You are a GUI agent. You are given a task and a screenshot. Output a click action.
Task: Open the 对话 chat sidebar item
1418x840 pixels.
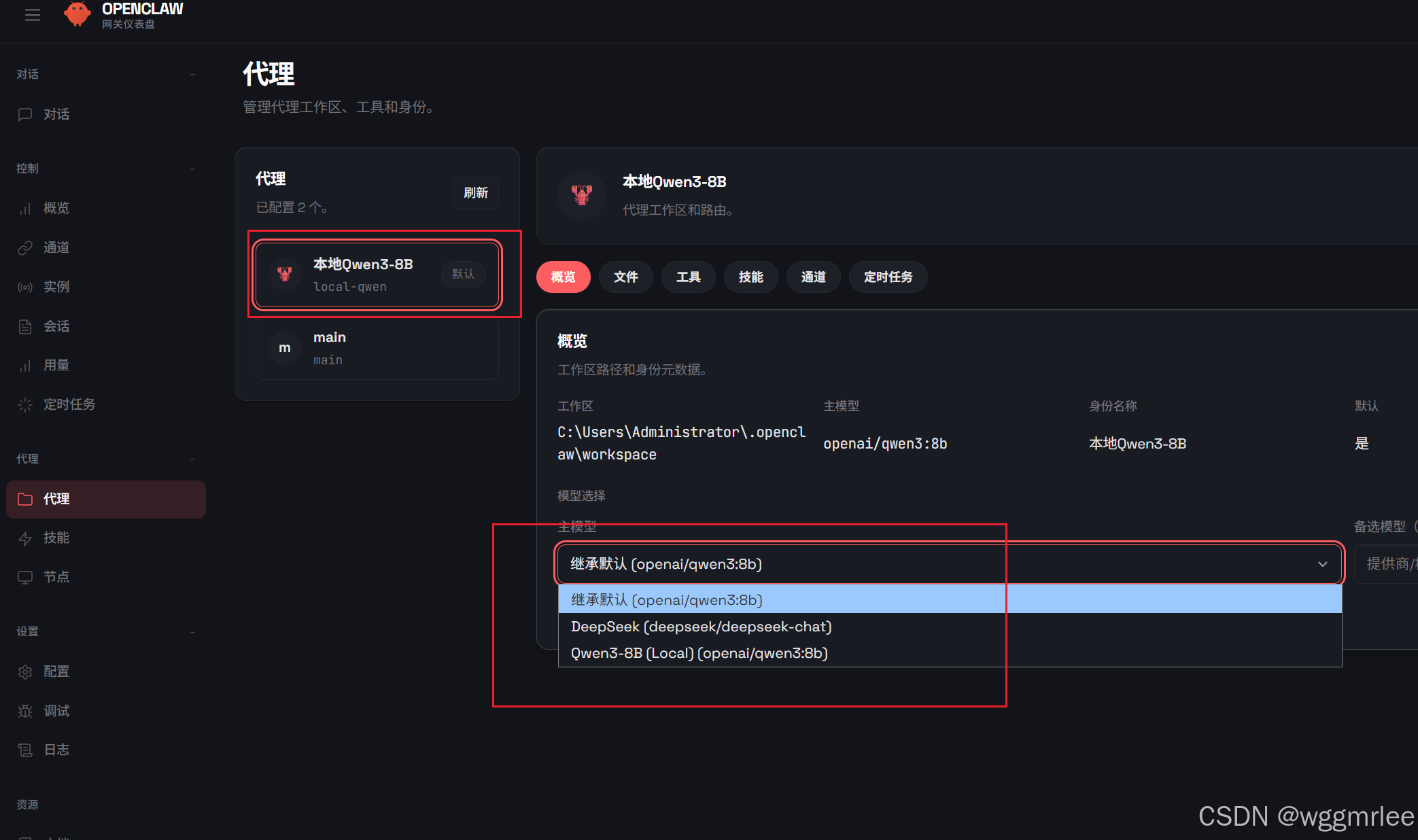pos(56,114)
